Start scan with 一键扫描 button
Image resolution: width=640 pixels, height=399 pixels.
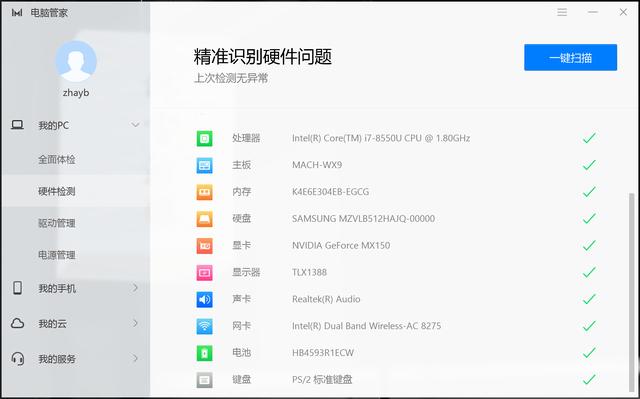pyautogui.click(x=570, y=58)
